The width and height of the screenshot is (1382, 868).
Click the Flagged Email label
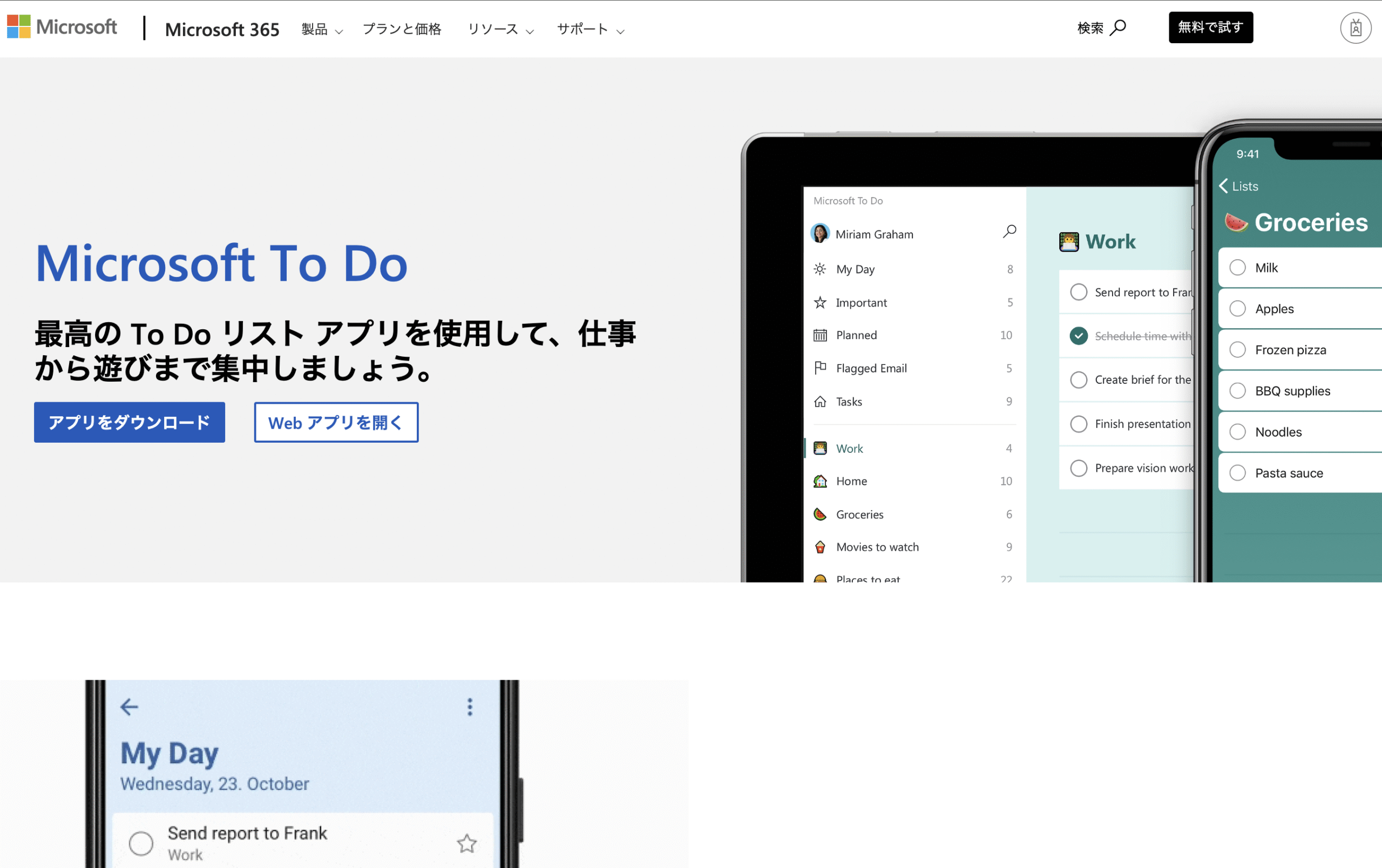[x=871, y=368]
